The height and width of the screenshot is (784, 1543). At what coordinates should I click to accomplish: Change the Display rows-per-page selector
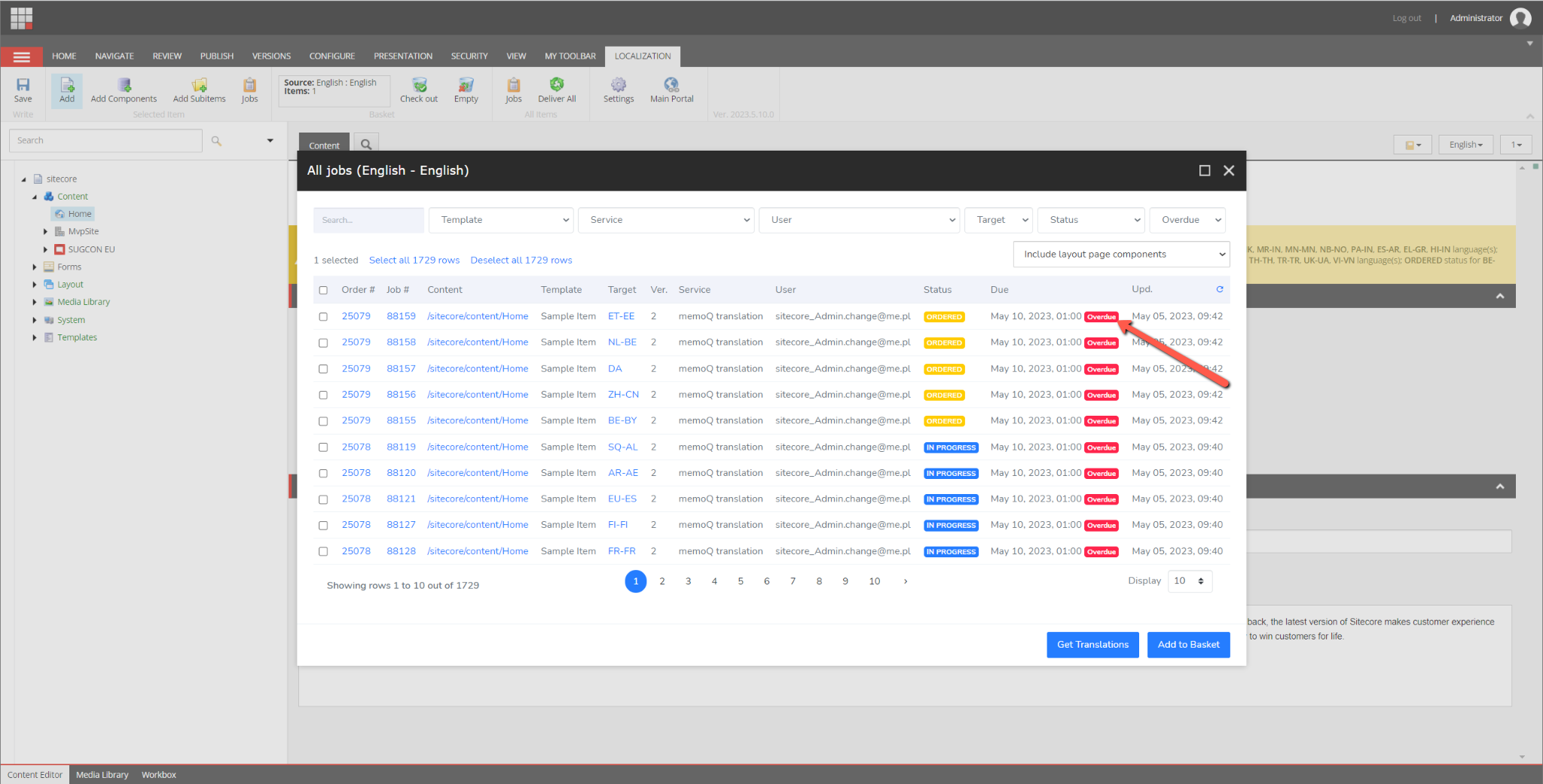[1190, 581]
